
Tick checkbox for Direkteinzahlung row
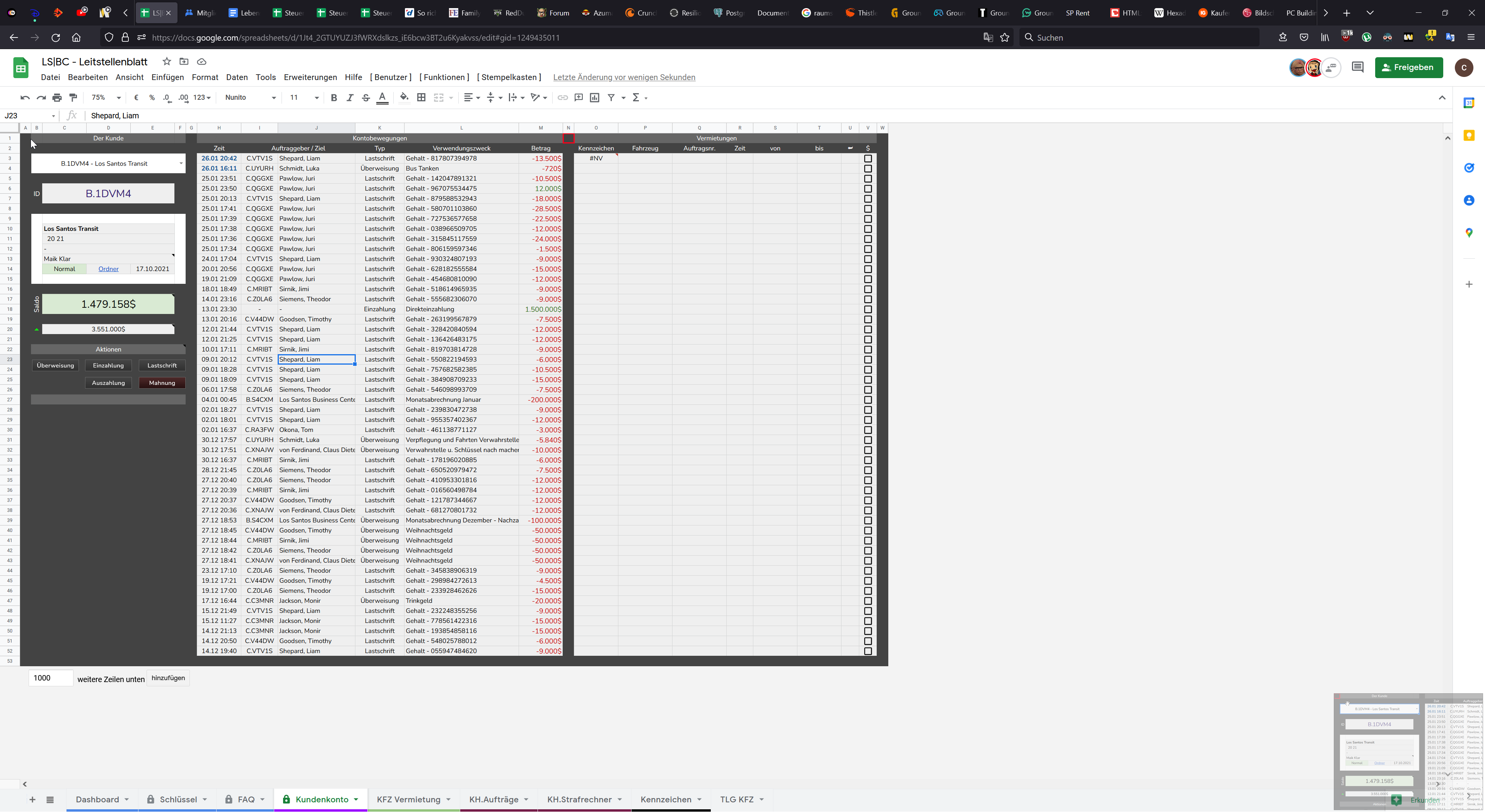[867, 309]
